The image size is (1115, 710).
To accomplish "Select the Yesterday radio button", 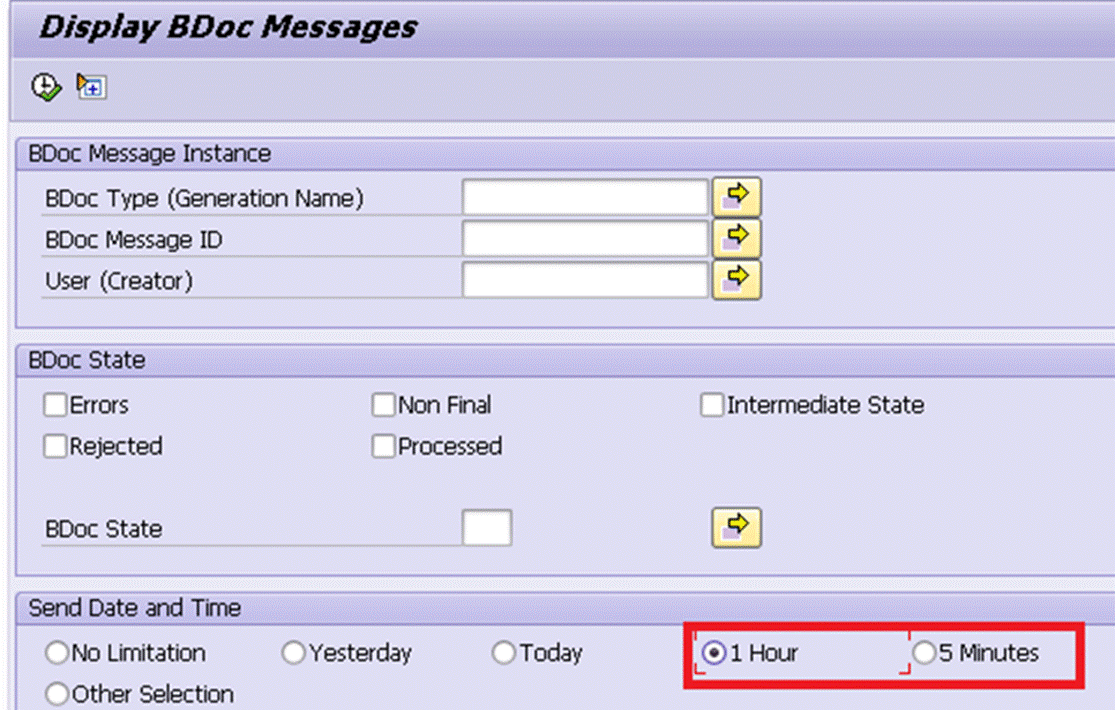I will pos(293,652).
